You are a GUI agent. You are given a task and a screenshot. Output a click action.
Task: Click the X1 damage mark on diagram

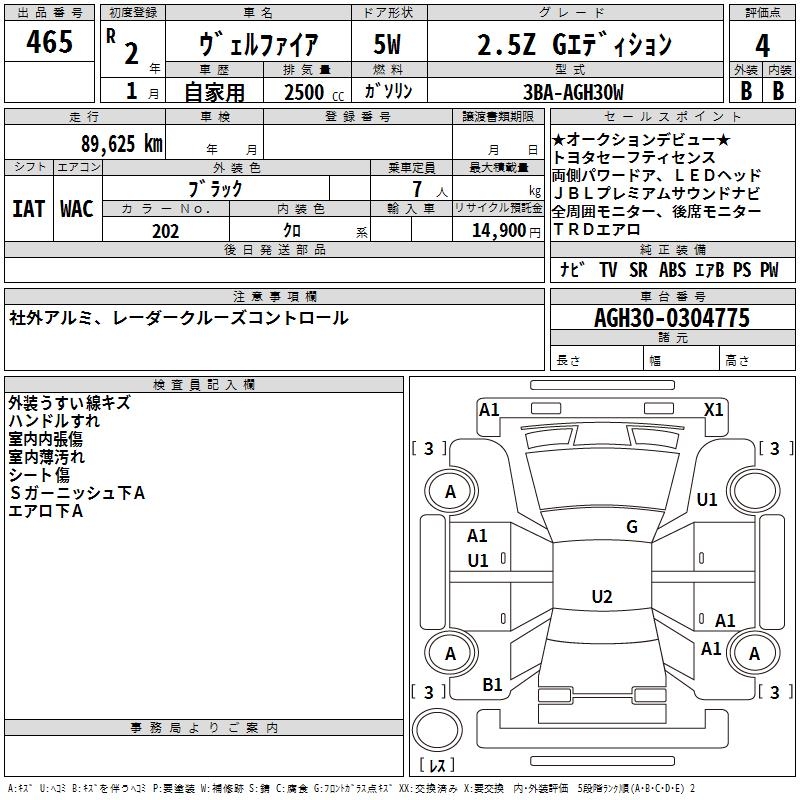coord(713,410)
